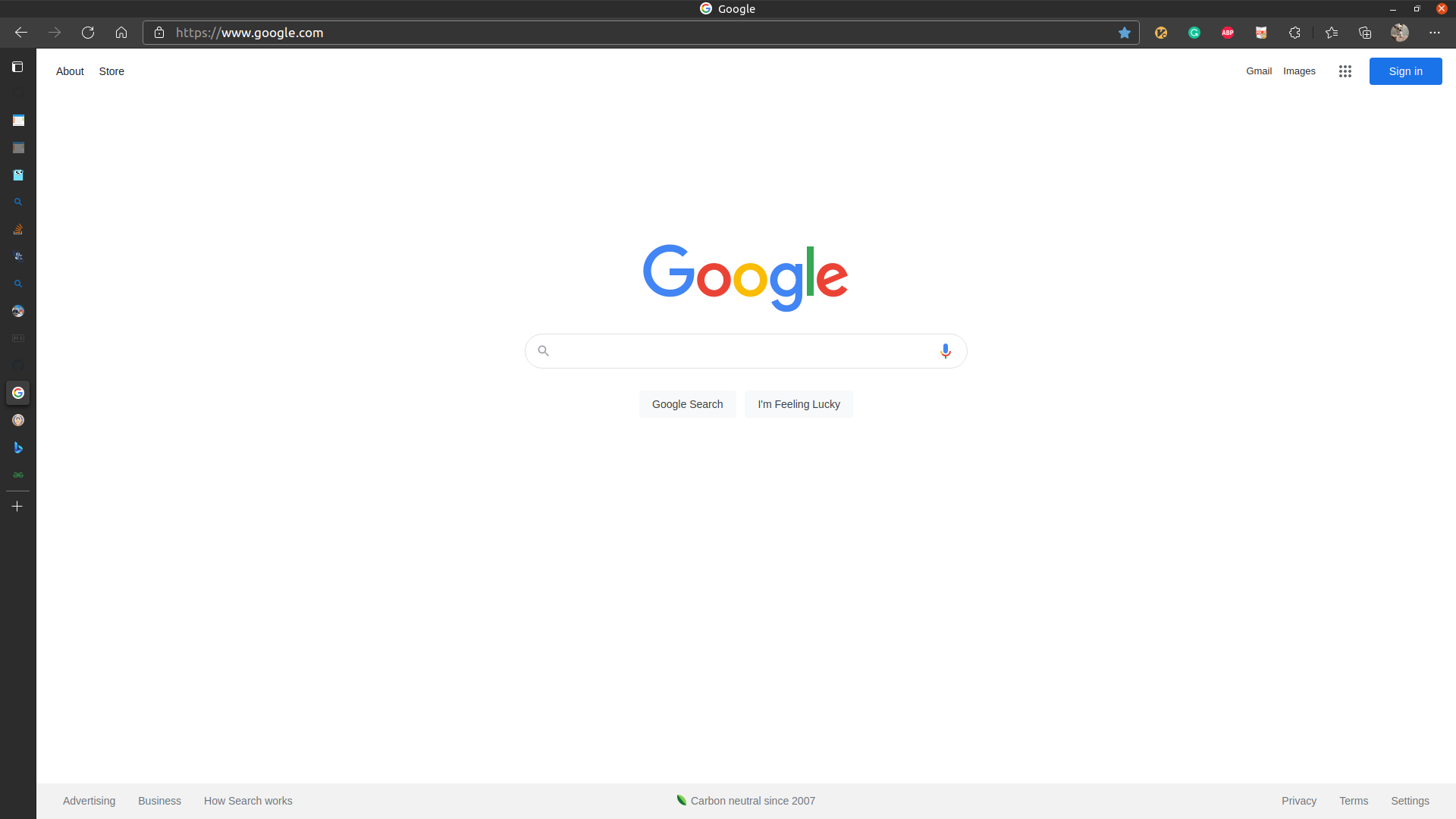Click the I'm Feeling Lucky button
This screenshot has width=1456, height=819.
799,404
